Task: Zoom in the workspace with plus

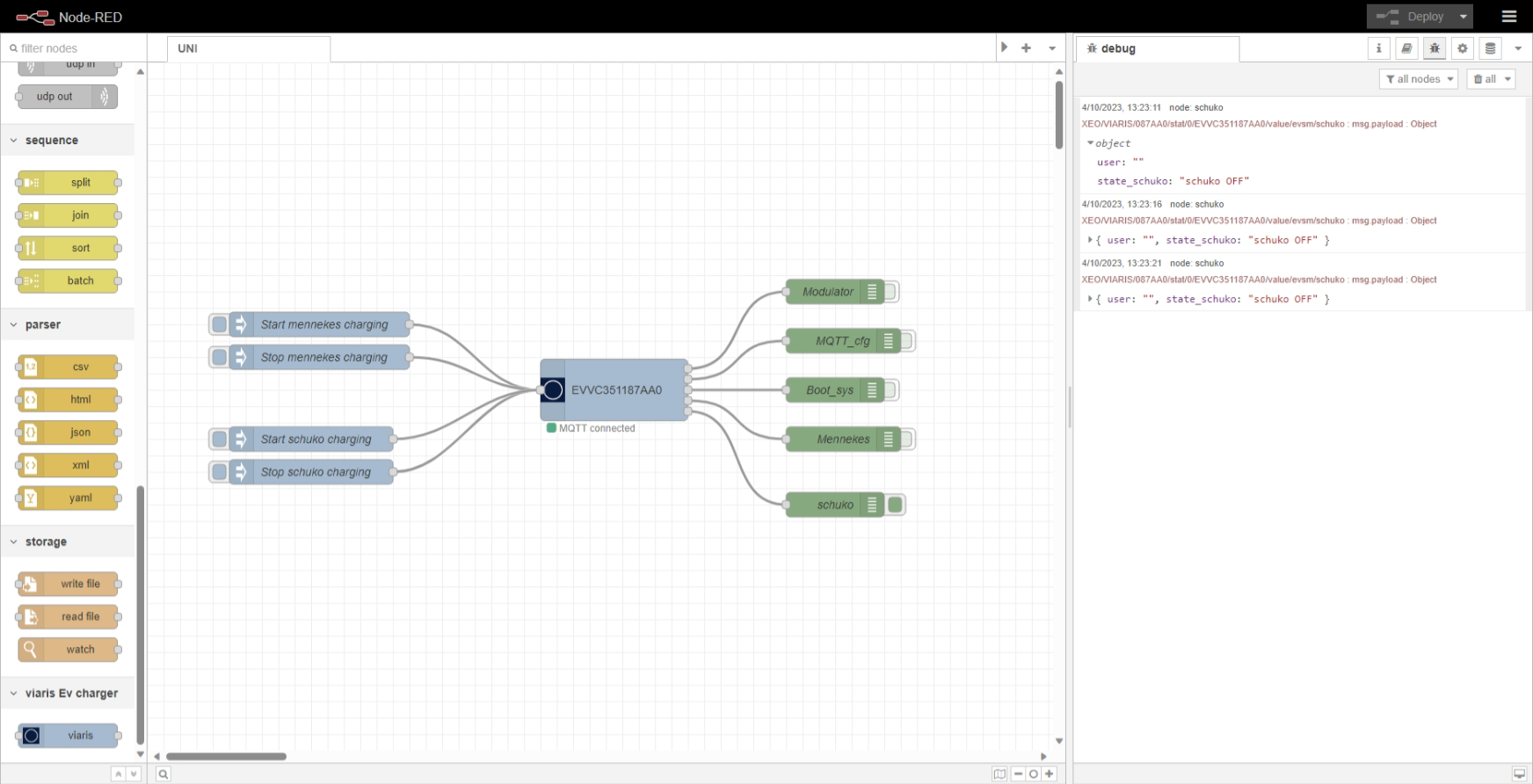Action: tap(1049, 774)
